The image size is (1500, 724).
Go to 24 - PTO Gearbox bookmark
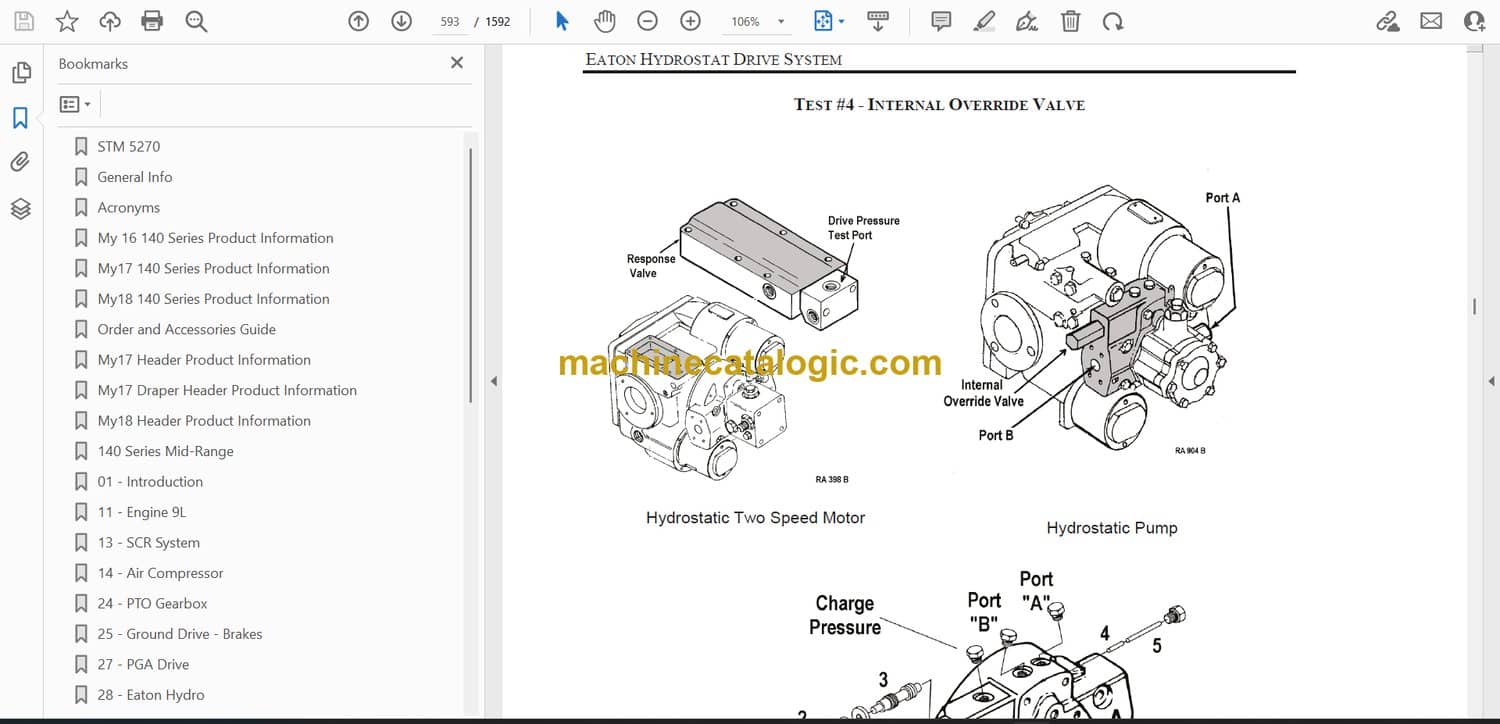click(x=153, y=604)
